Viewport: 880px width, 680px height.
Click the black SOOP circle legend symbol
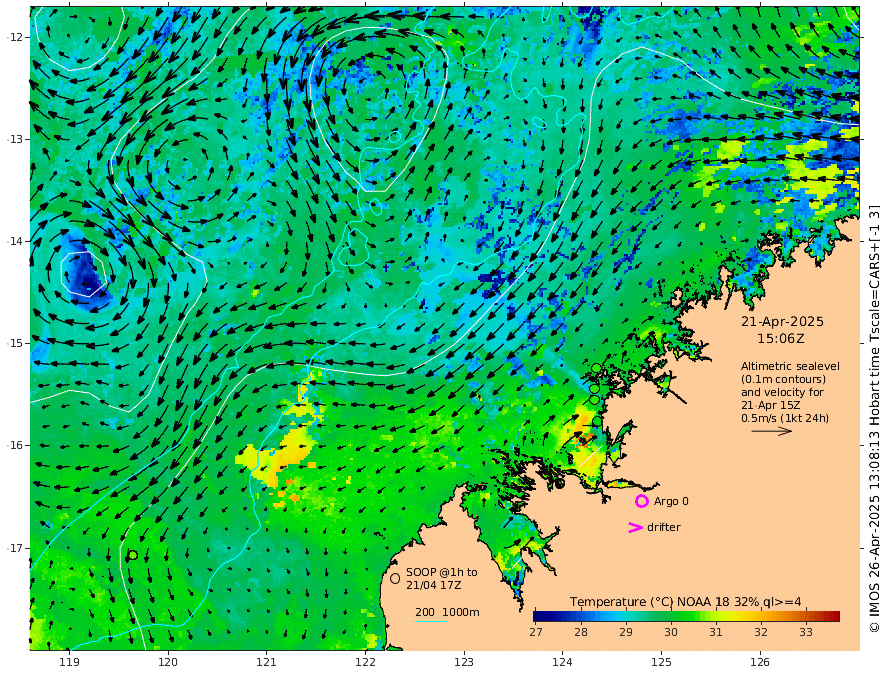395,578
